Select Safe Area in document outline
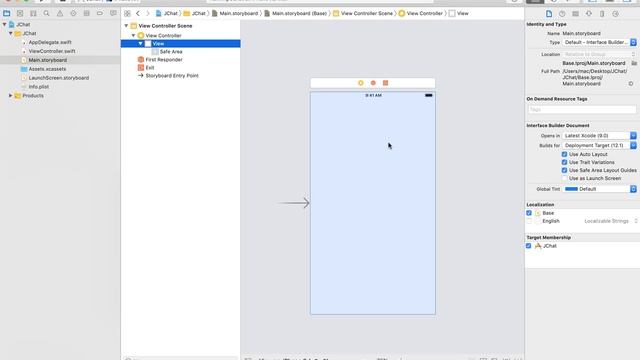Viewport: 640px width, 360px height. (x=171, y=52)
